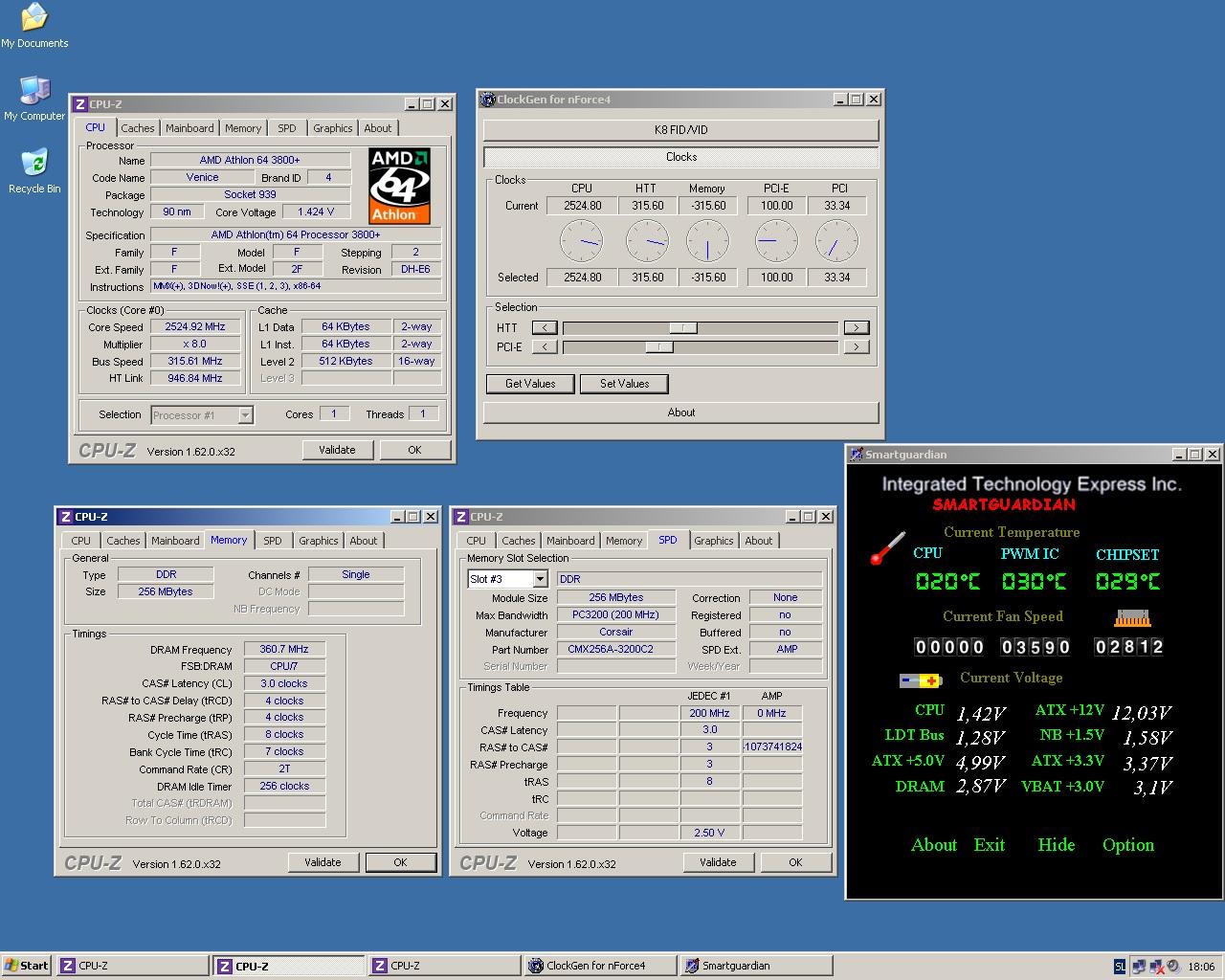
Task: Open Slot #3 memory slot dropdown
Action: pos(540,579)
